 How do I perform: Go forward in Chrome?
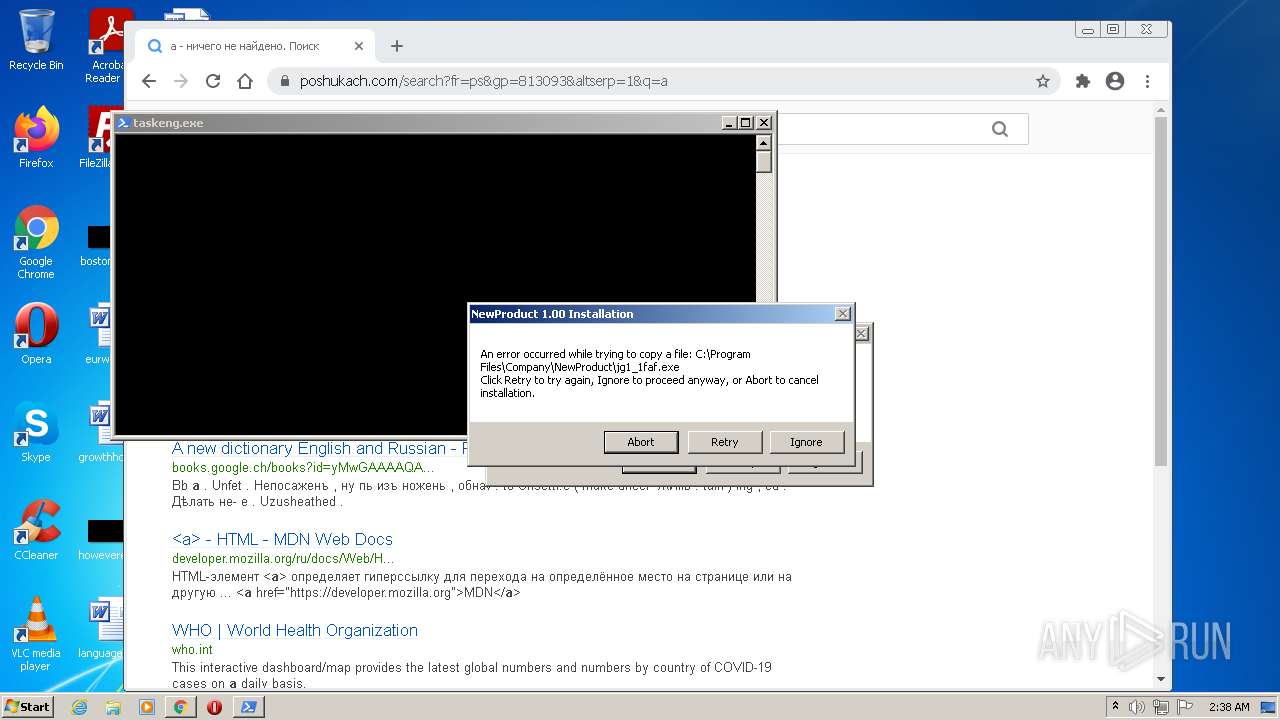(x=181, y=81)
